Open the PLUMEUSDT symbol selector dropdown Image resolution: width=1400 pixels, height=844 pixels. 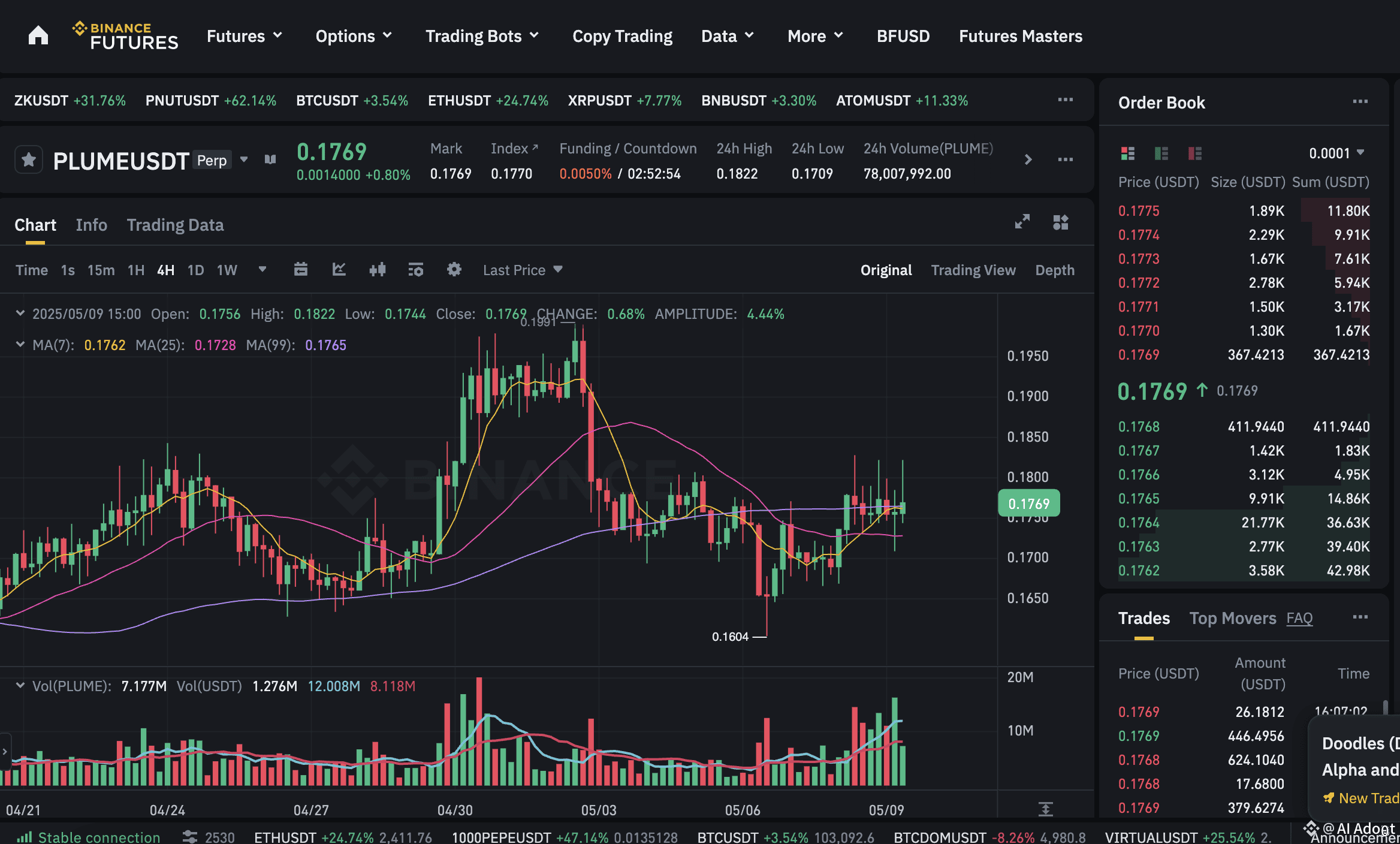coord(244,159)
